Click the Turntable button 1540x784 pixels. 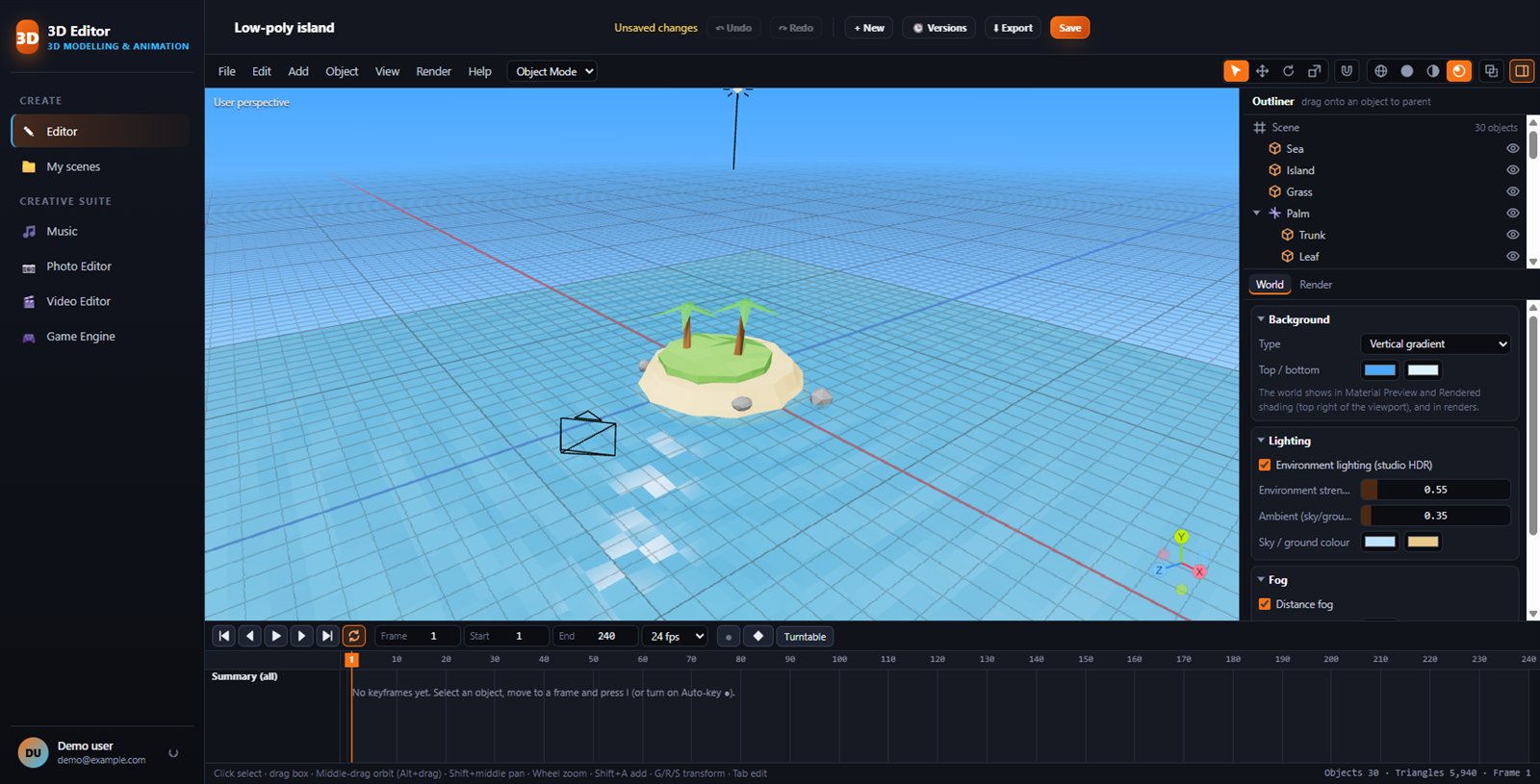[x=805, y=636]
